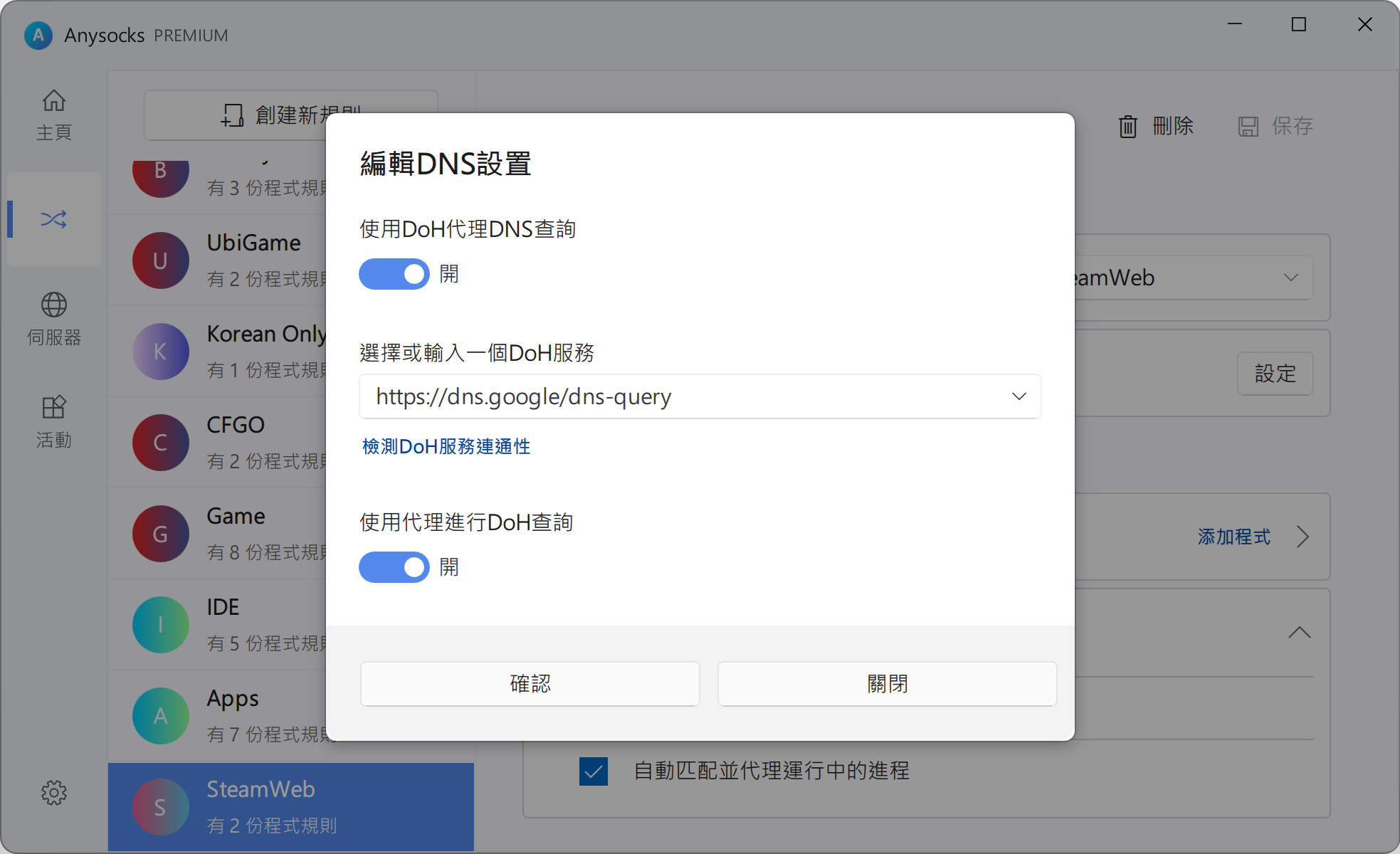Click the 確認 confirm button

click(x=530, y=684)
